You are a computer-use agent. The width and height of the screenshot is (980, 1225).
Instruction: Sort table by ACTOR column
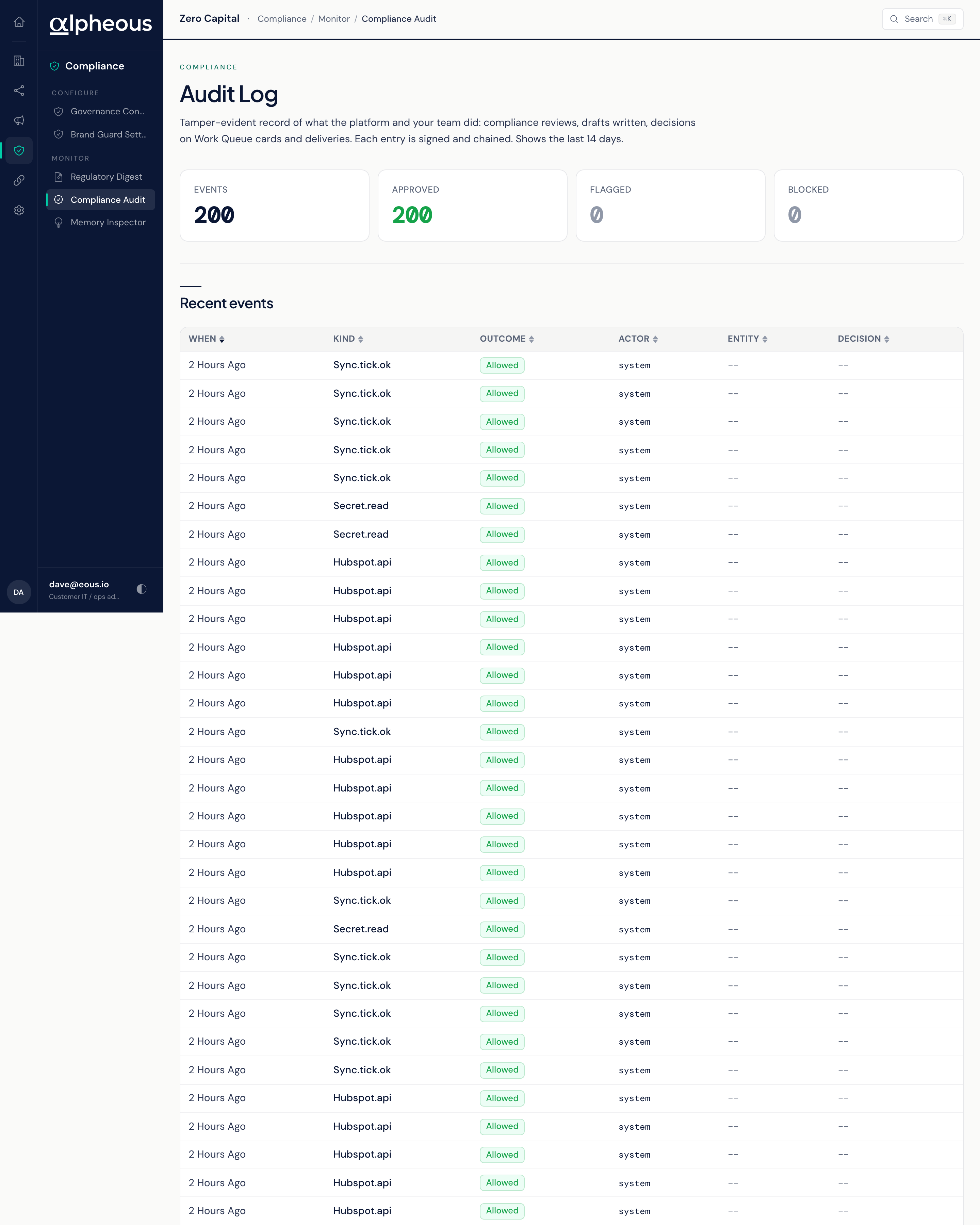coord(638,339)
